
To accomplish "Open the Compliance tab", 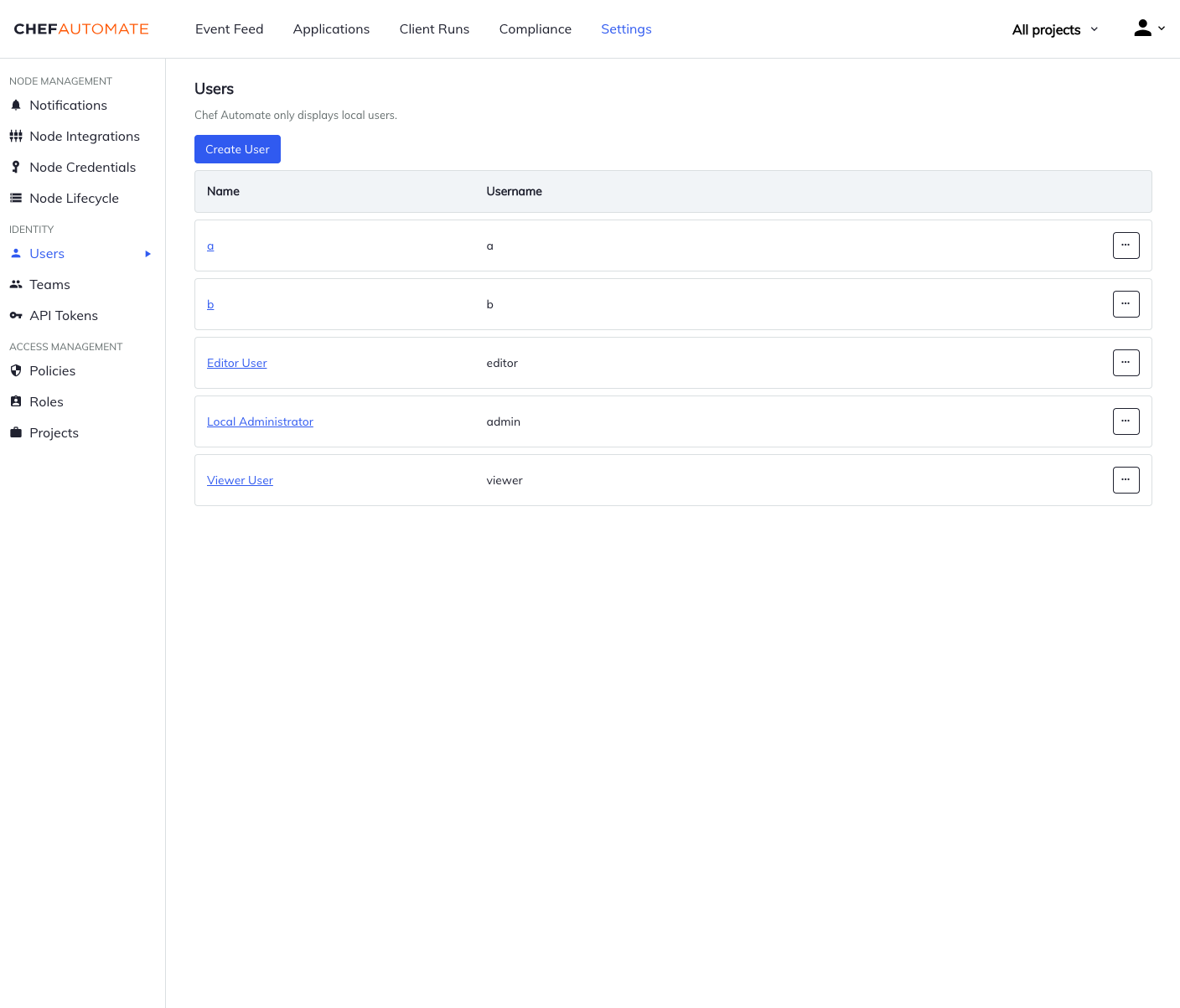I will point(536,28).
